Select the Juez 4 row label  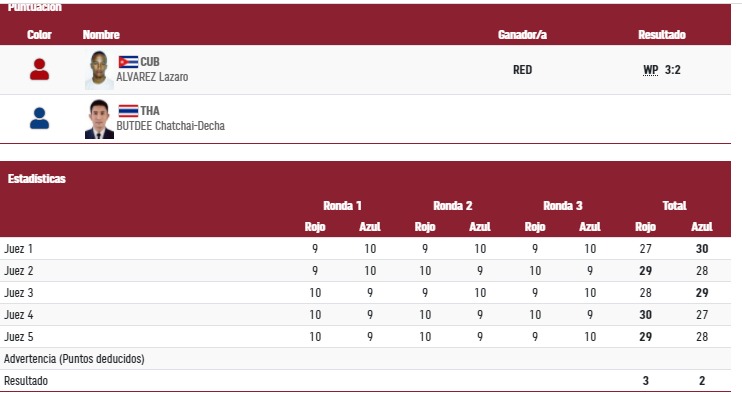point(19,315)
